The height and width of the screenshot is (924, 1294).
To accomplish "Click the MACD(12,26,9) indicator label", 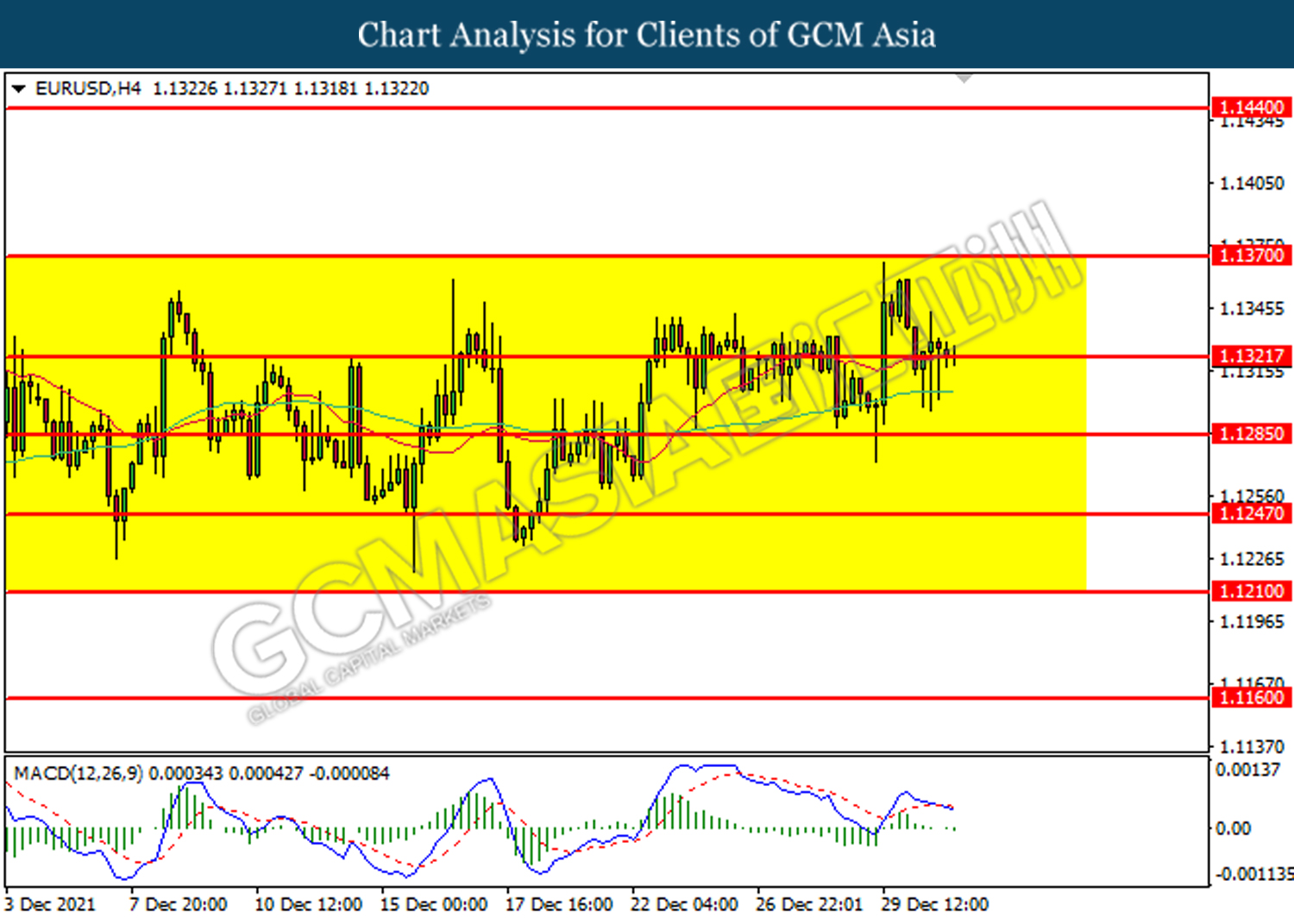I will point(79,774).
